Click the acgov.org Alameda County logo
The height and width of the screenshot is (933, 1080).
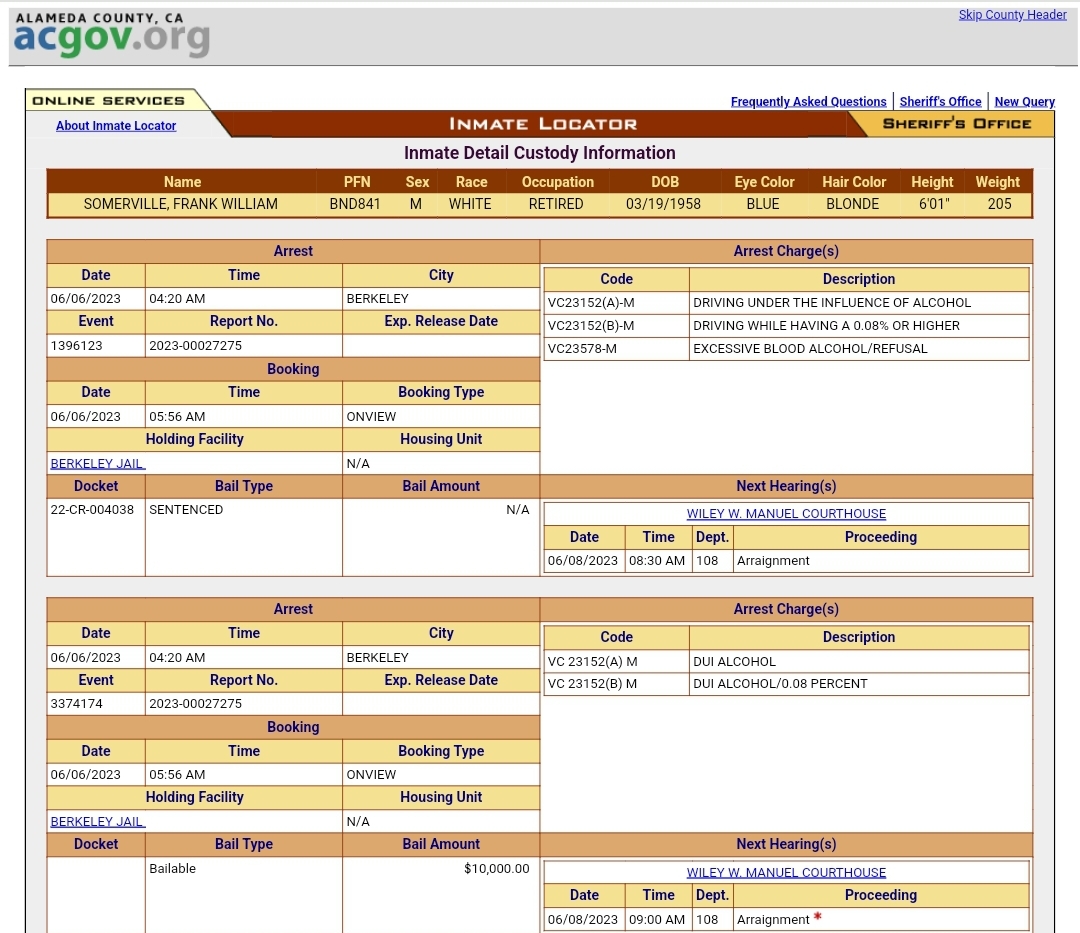pyautogui.click(x=112, y=34)
